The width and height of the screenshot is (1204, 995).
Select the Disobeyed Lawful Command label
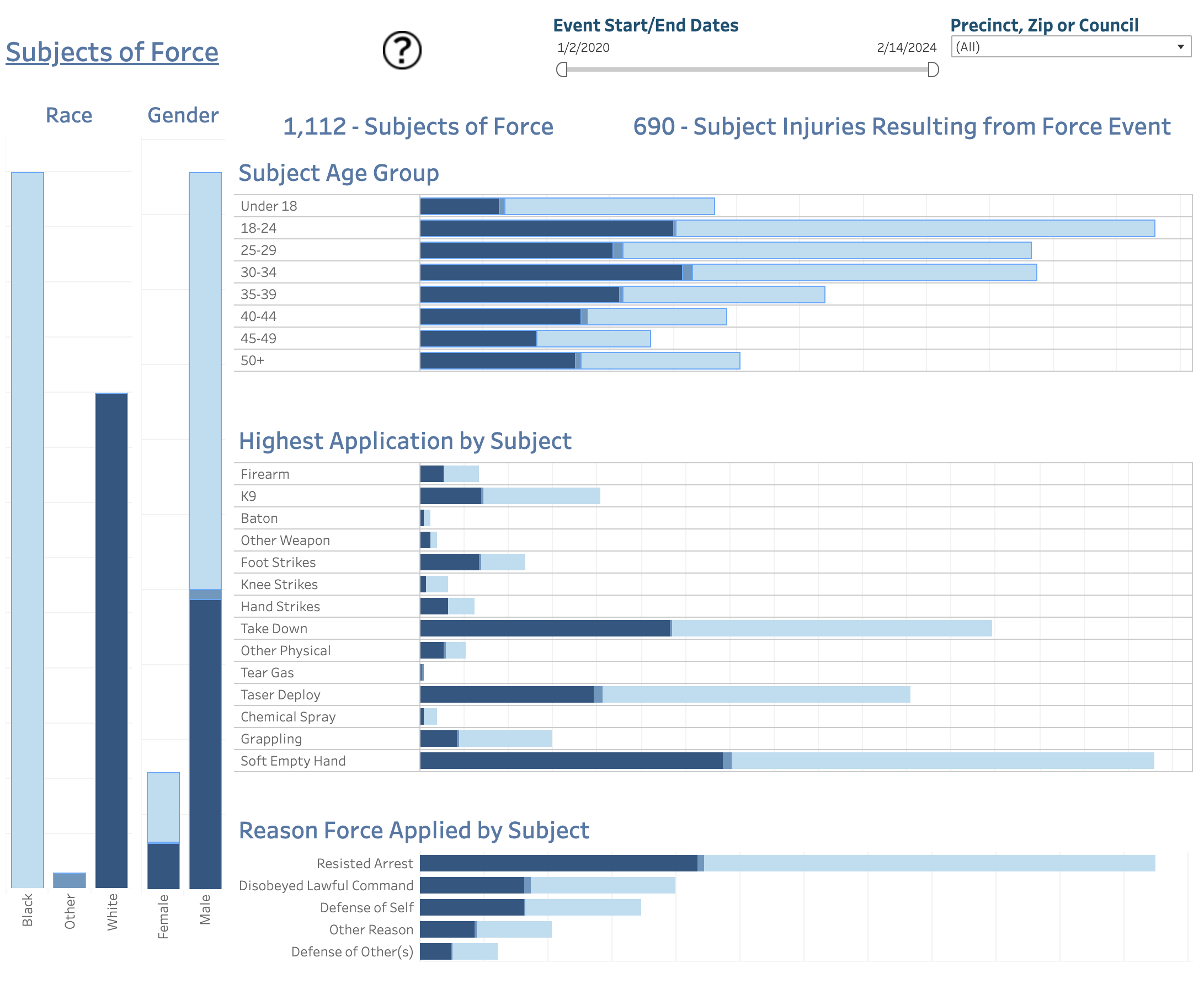(326, 885)
